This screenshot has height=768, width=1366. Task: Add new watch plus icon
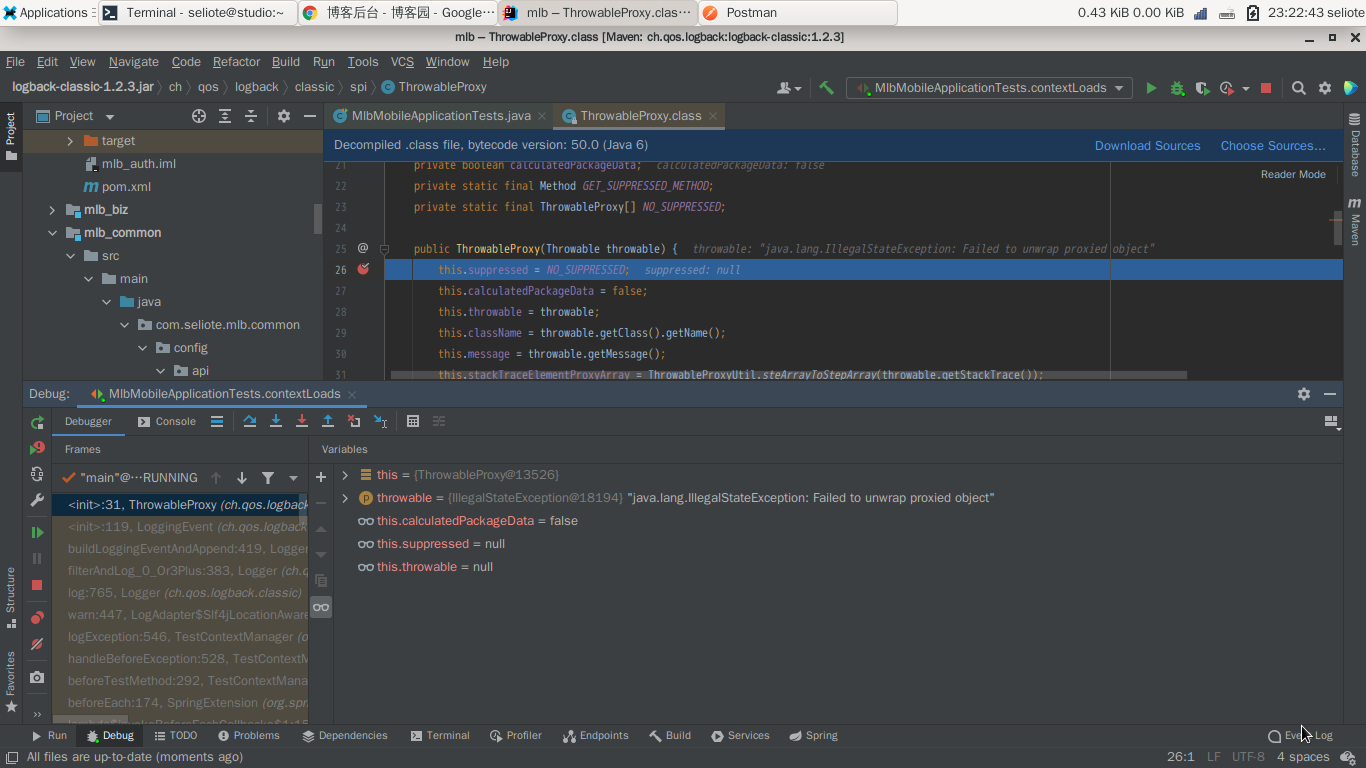pyautogui.click(x=321, y=477)
